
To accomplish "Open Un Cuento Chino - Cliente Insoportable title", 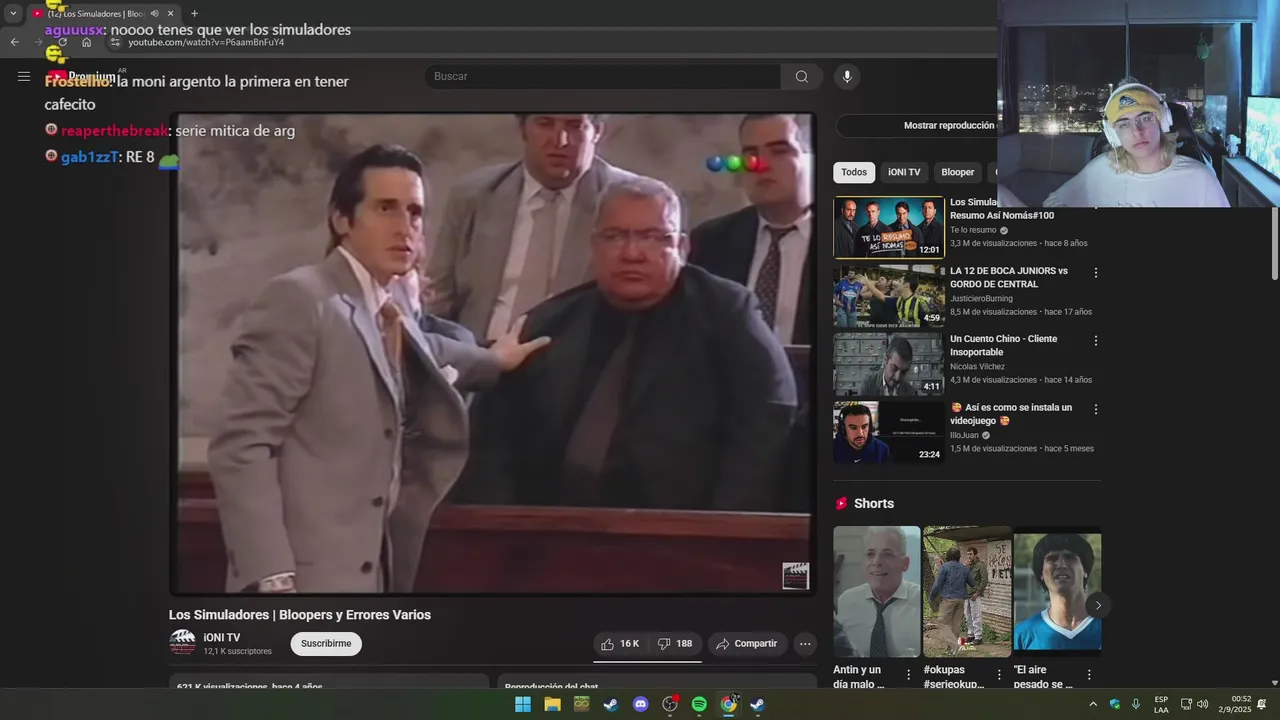I will click(x=1003, y=345).
